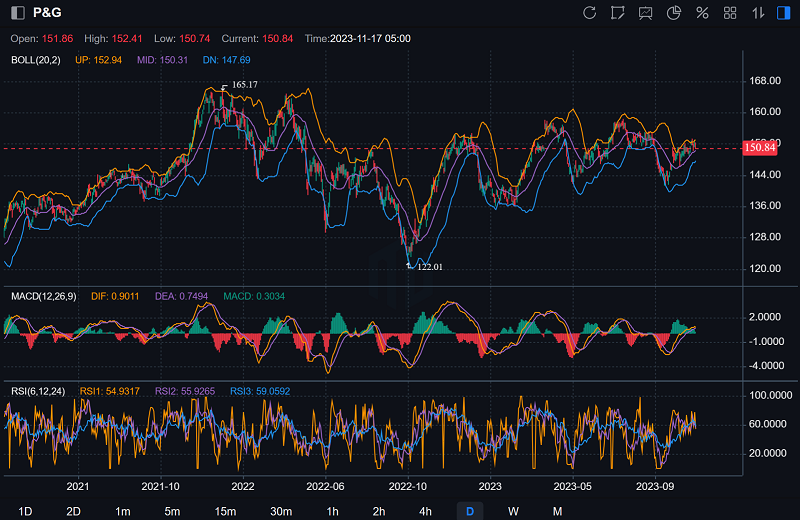This screenshot has width=800, height=520.
Task: Click the up-down arrows sort icon
Action: tap(757, 13)
